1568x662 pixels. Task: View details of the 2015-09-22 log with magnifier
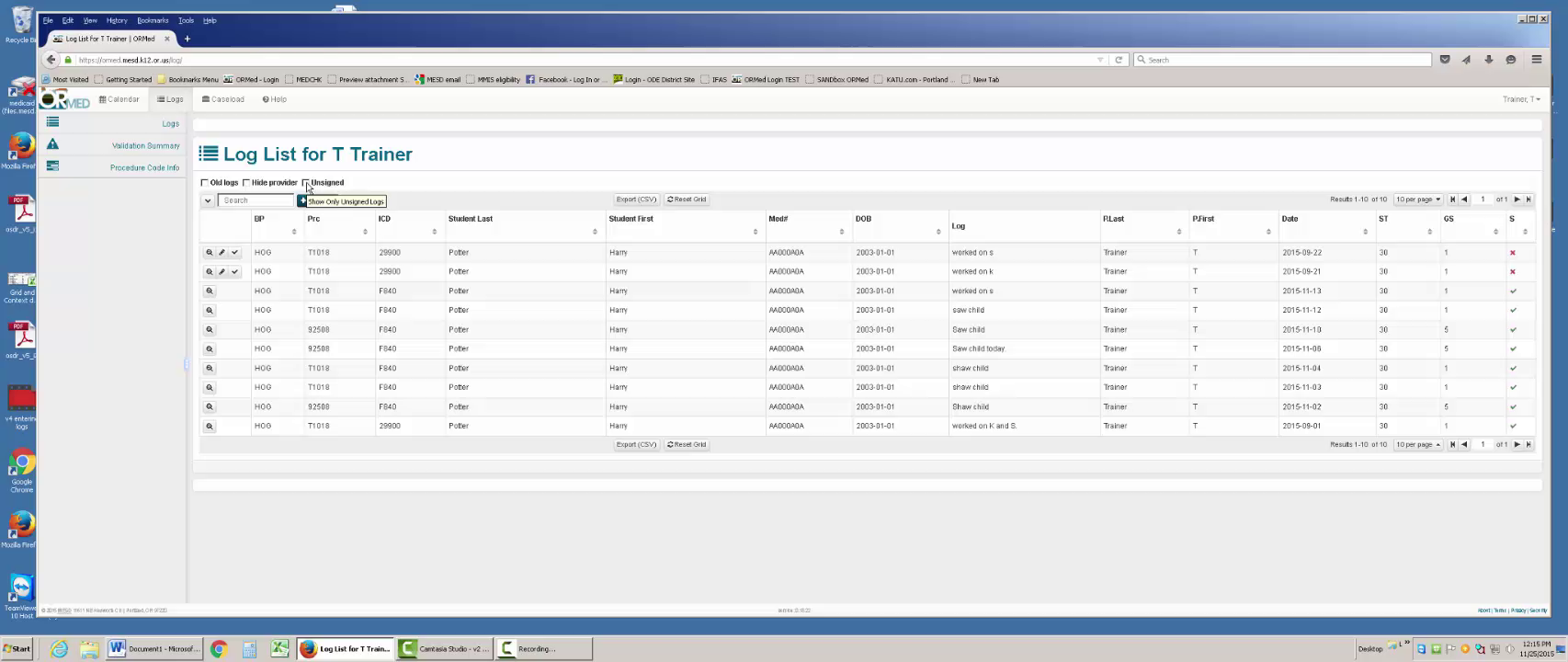click(210, 252)
